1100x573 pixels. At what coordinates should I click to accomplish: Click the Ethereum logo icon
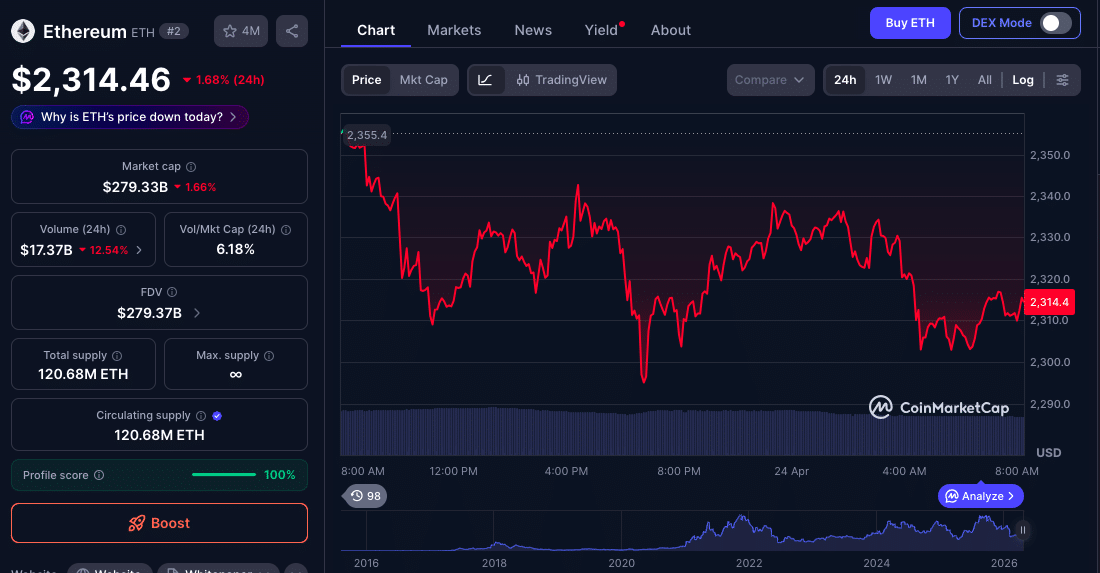point(23,31)
